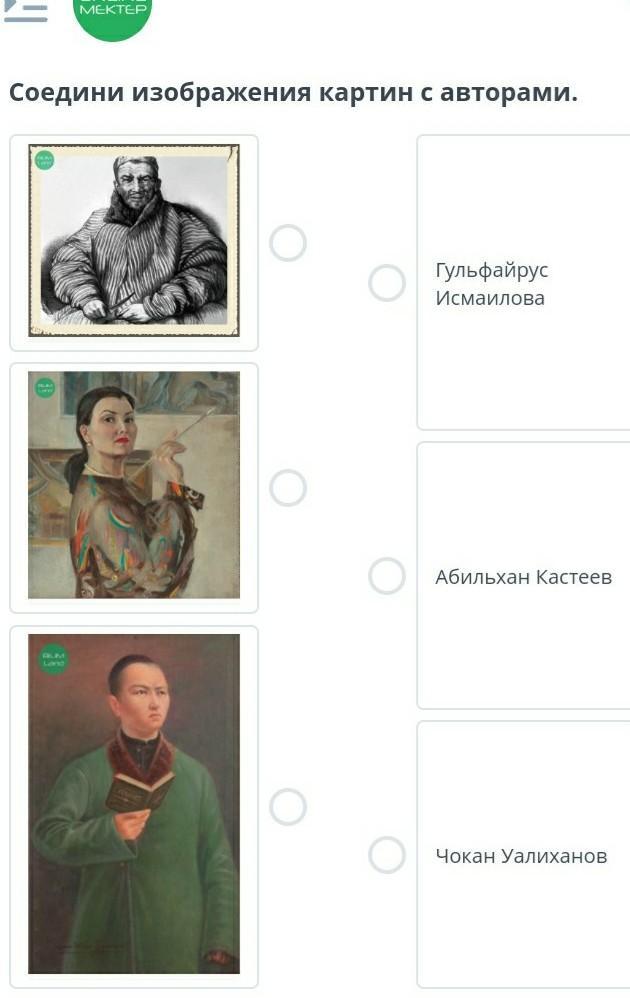Click Bilim Land badge on green-coat painting
The height and width of the screenshot is (998, 630).
click(x=53, y=659)
